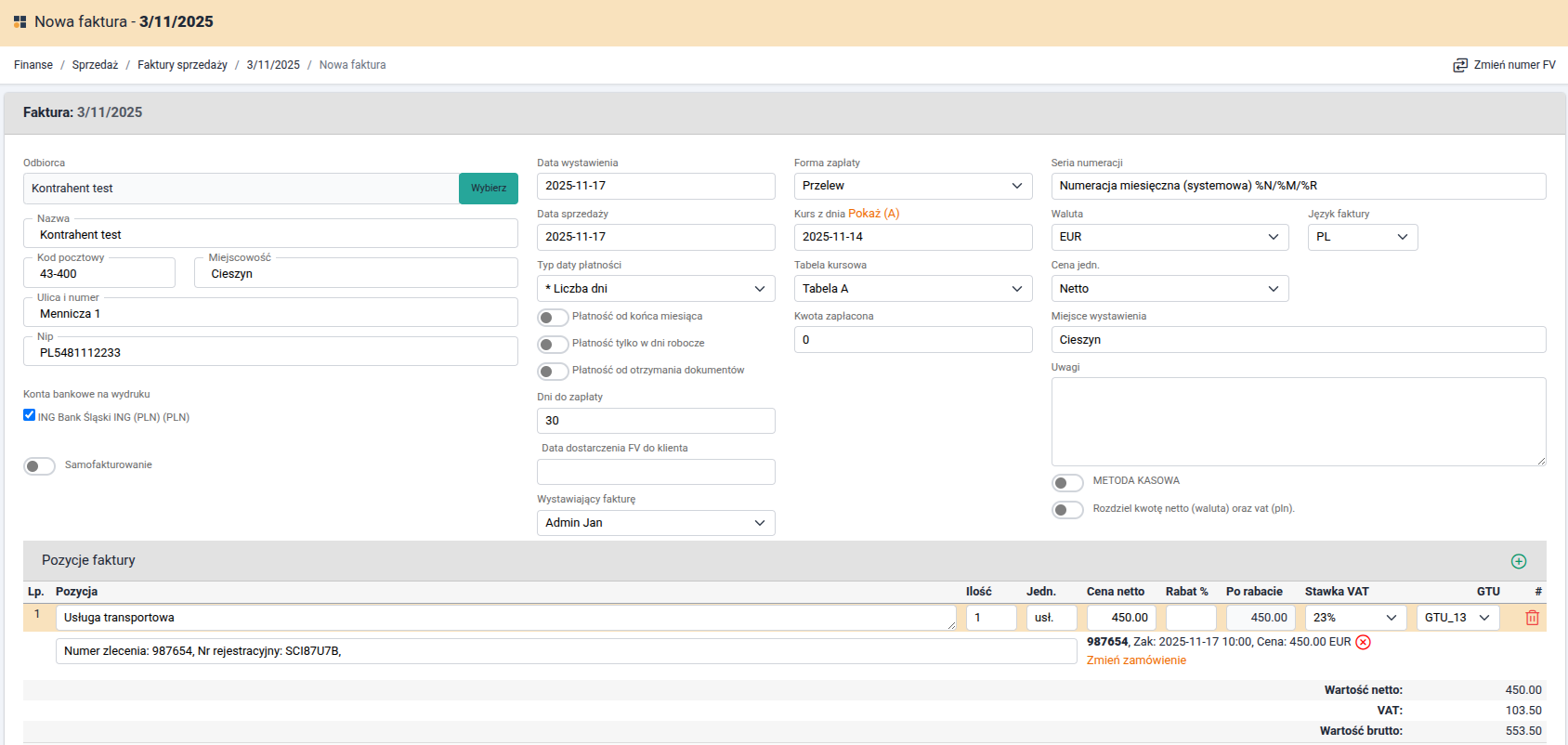Click into the Uwagi text area
Screen dimensions: 1568x745
coord(1298,421)
